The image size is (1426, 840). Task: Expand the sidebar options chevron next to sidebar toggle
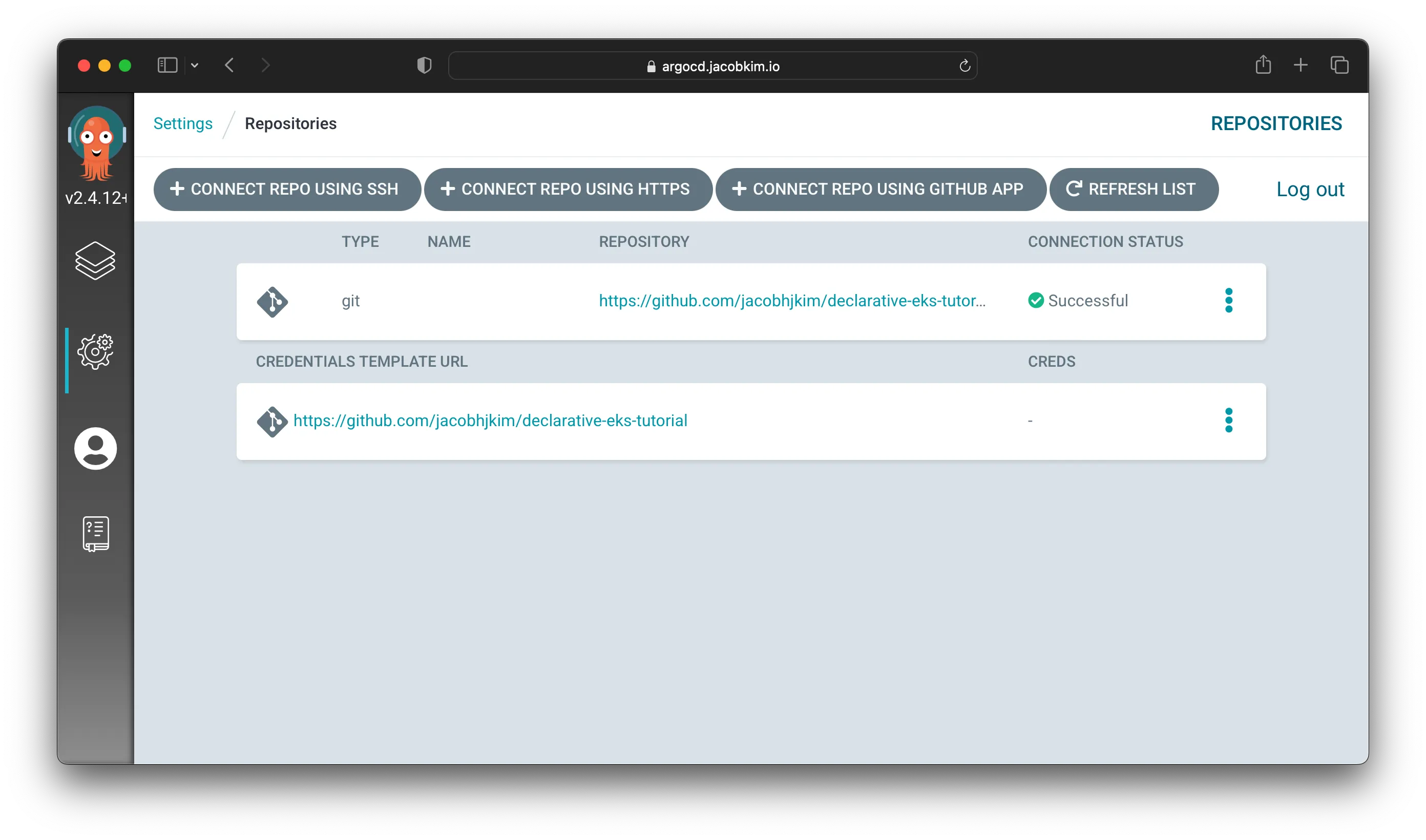point(195,65)
